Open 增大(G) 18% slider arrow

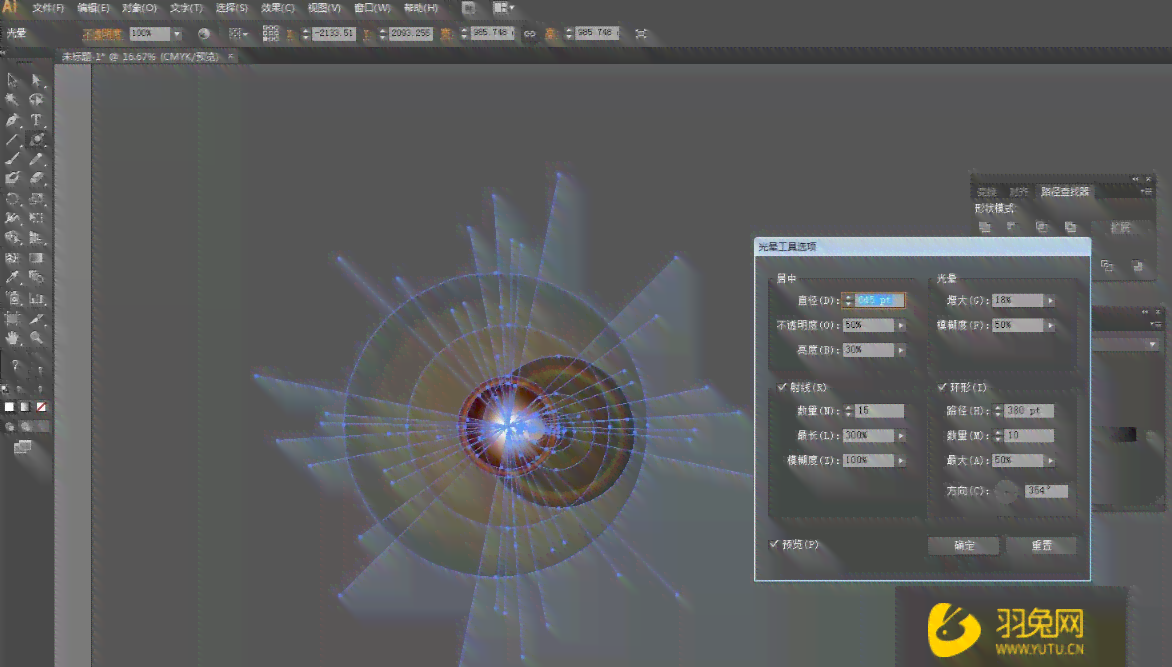pyautogui.click(x=1050, y=301)
